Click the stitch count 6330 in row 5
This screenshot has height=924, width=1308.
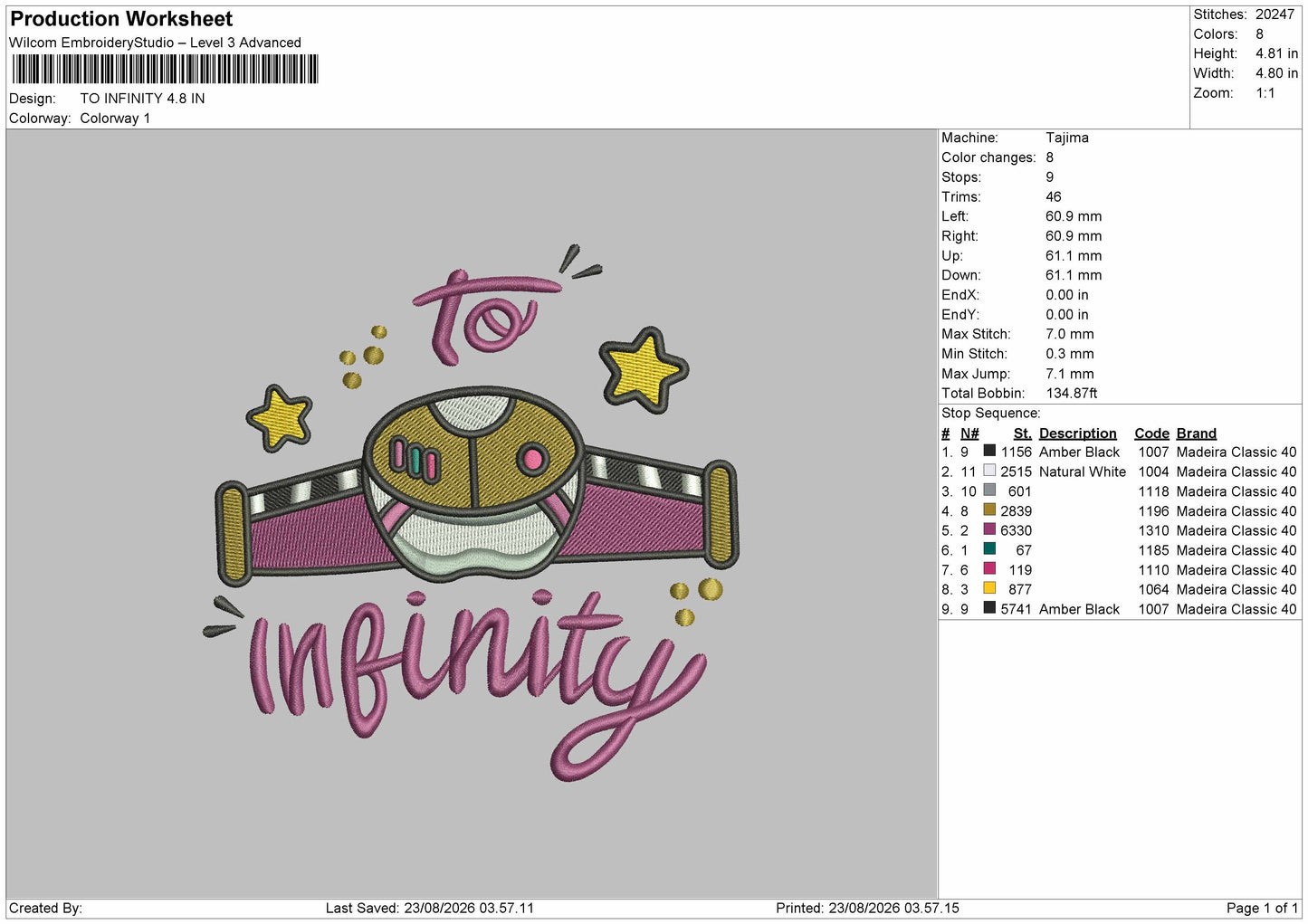pyautogui.click(x=1017, y=530)
